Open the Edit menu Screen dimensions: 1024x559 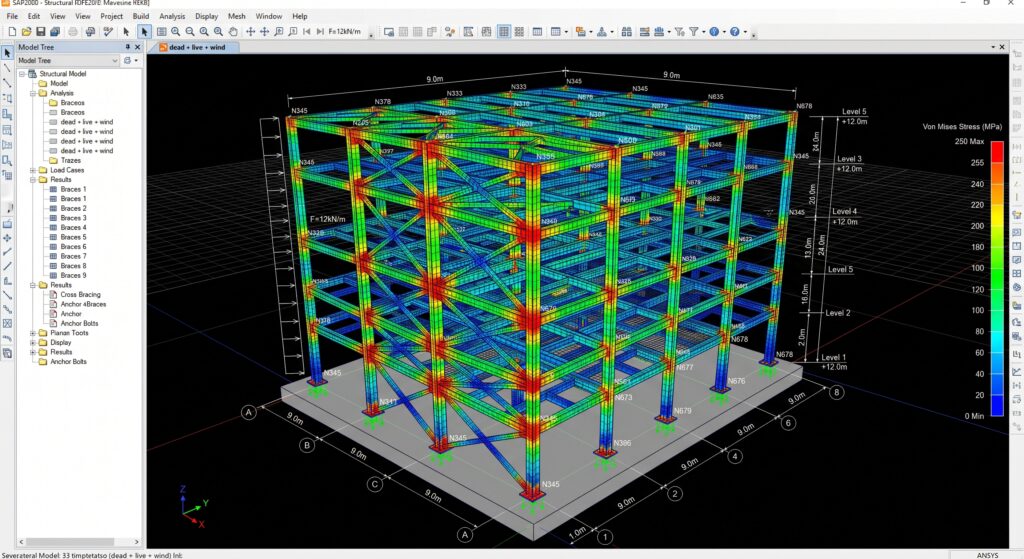point(34,16)
